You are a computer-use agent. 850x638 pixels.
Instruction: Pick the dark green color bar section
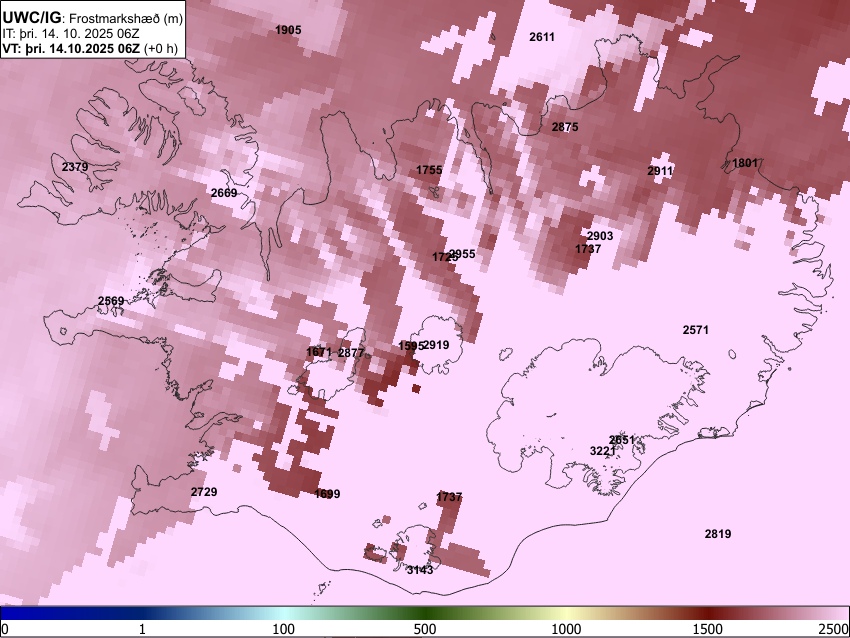426,614
